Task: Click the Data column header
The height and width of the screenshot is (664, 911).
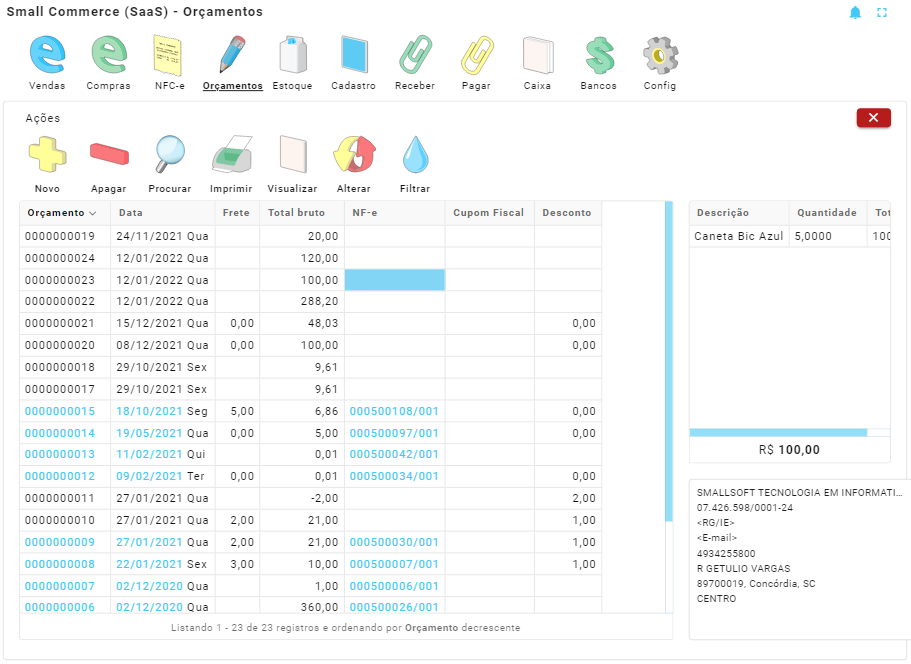Action: point(131,213)
